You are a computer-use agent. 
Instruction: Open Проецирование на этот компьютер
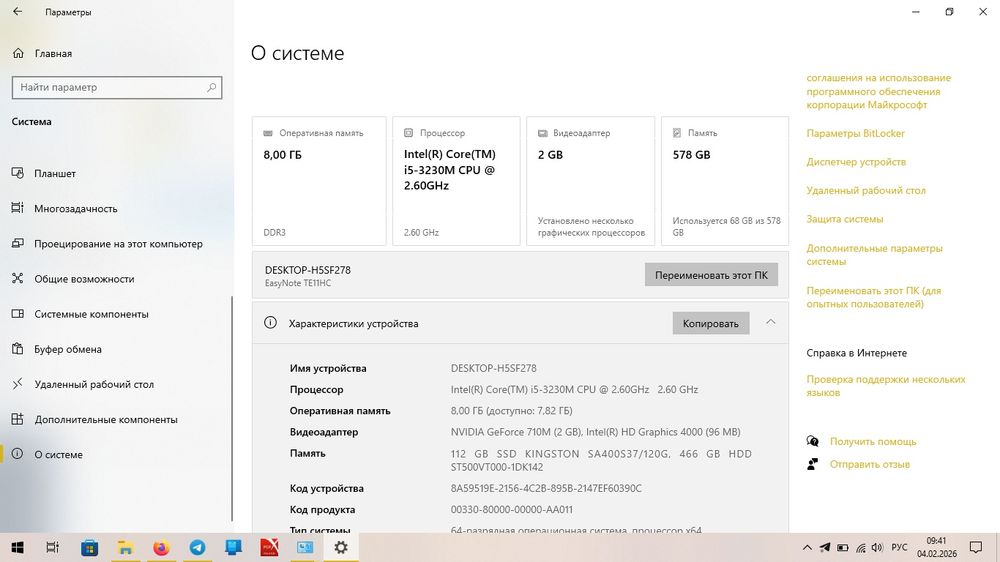pyautogui.click(x=117, y=244)
